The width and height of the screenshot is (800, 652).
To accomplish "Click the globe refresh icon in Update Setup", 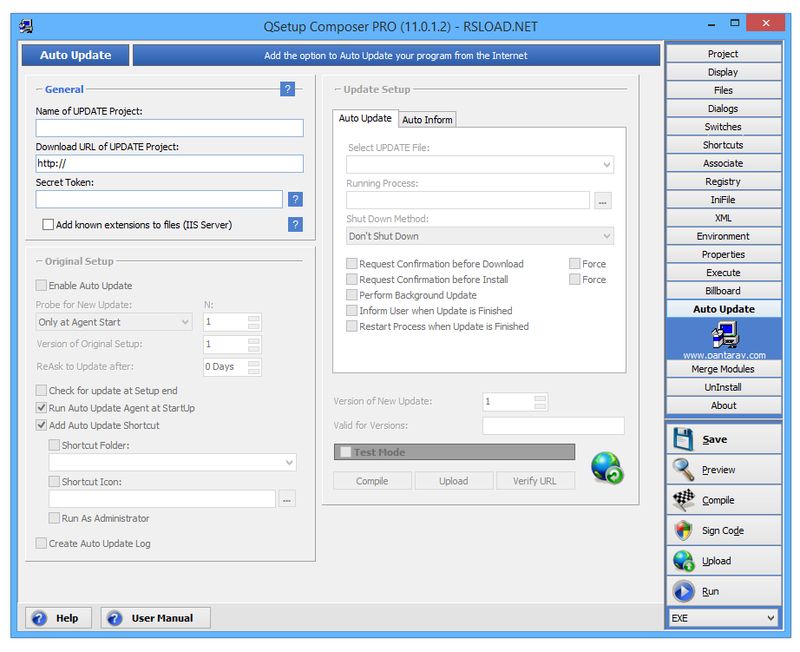I will click(x=607, y=467).
